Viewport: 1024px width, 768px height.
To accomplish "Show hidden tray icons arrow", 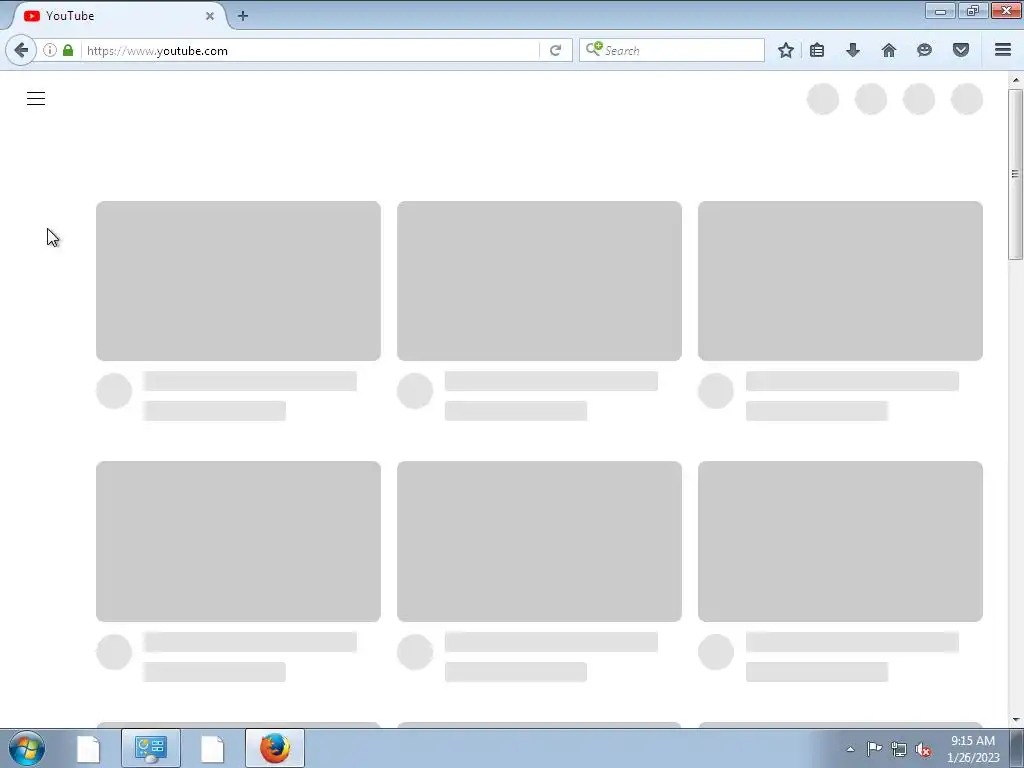I will [x=850, y=749].
